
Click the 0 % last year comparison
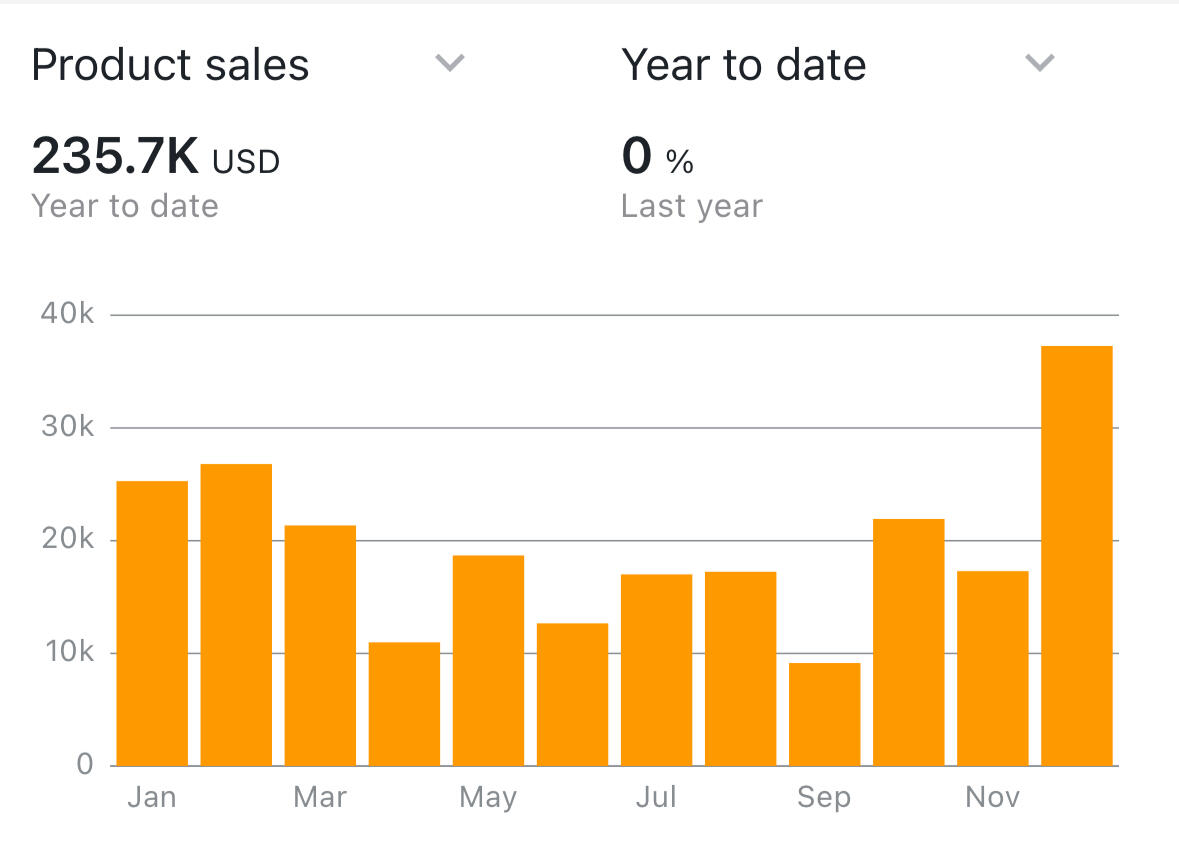[x=657, y=158]
